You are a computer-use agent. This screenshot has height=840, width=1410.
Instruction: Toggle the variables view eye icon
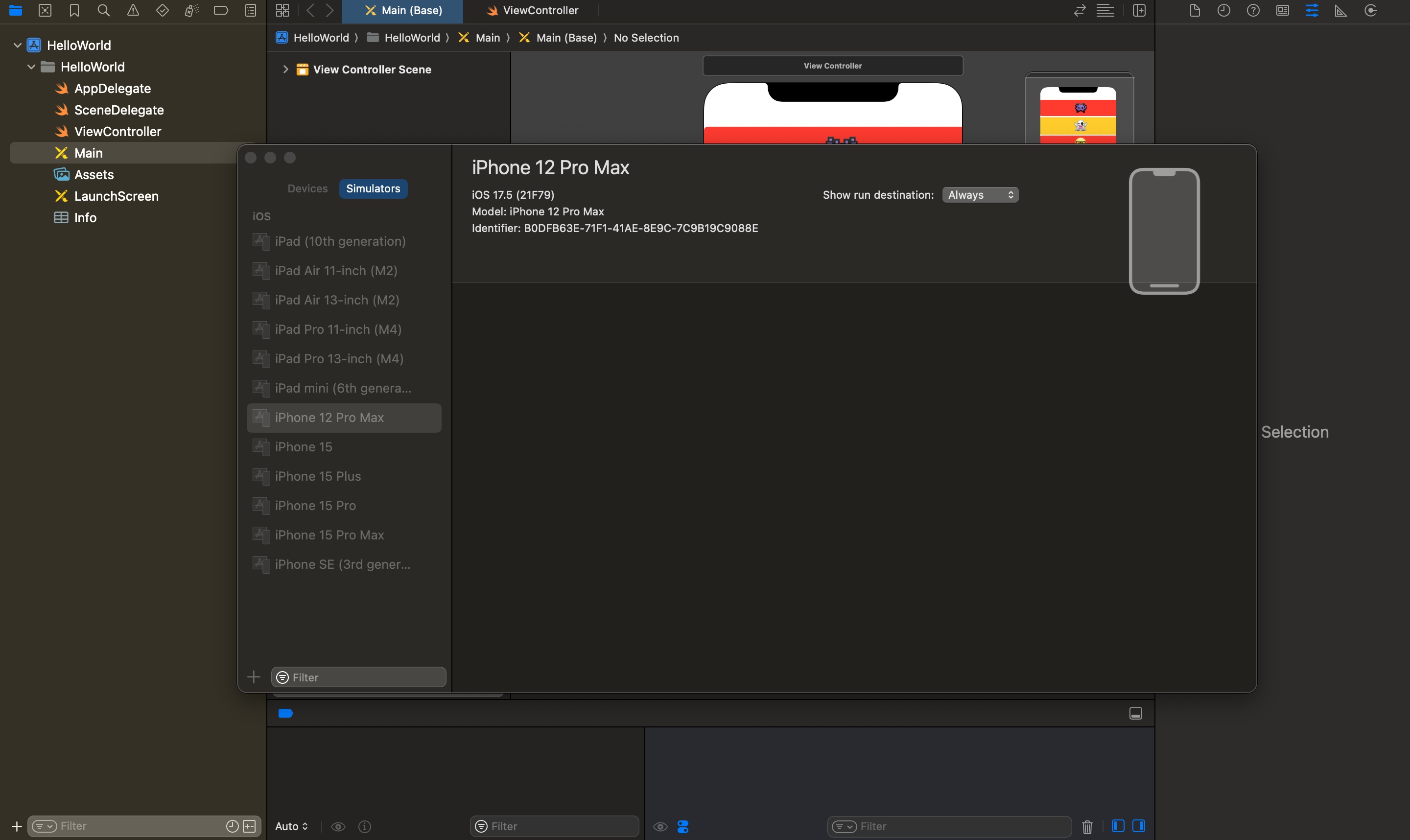pos(338,826)
